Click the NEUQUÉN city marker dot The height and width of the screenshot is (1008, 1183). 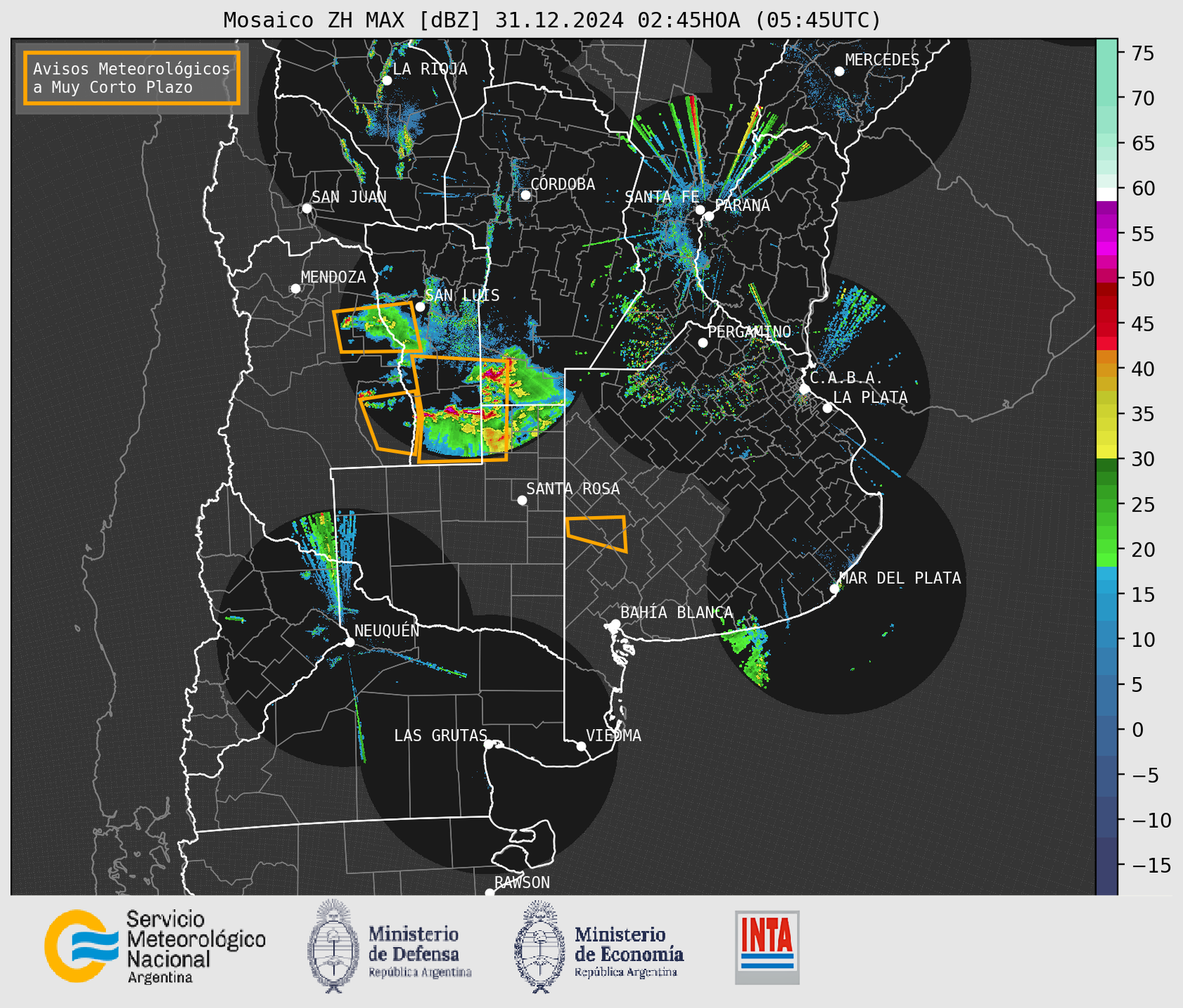349,642
